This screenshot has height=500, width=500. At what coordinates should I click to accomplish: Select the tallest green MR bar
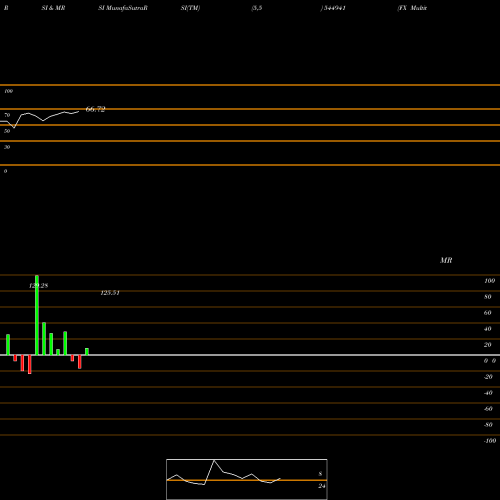point(37,315)
